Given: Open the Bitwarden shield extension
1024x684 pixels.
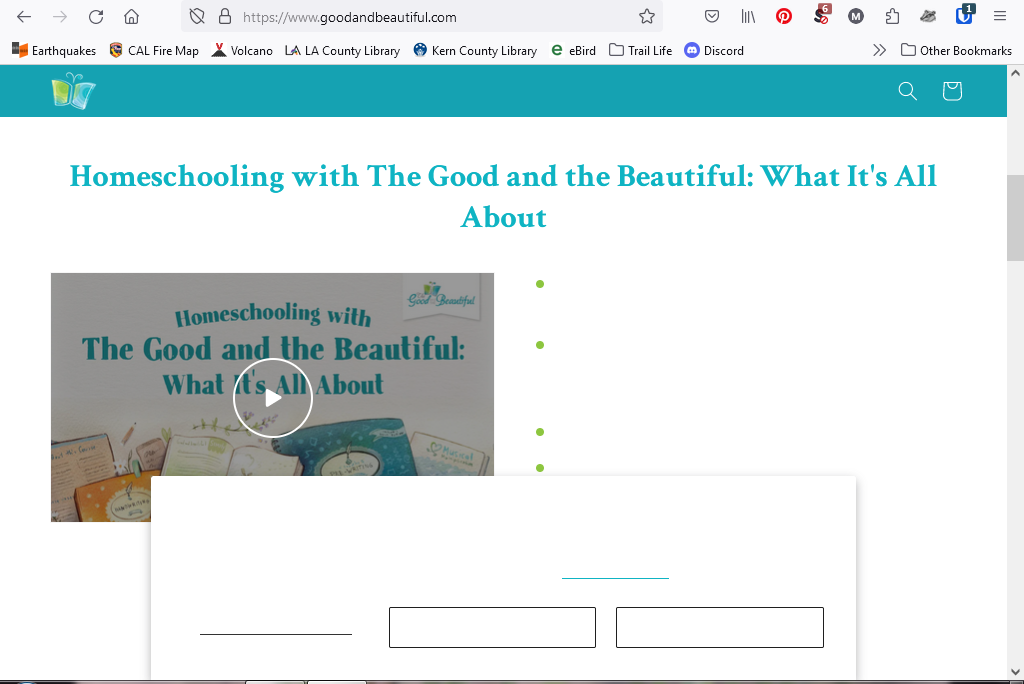Looking at the screenshot, I should click(x=965, y=16).
